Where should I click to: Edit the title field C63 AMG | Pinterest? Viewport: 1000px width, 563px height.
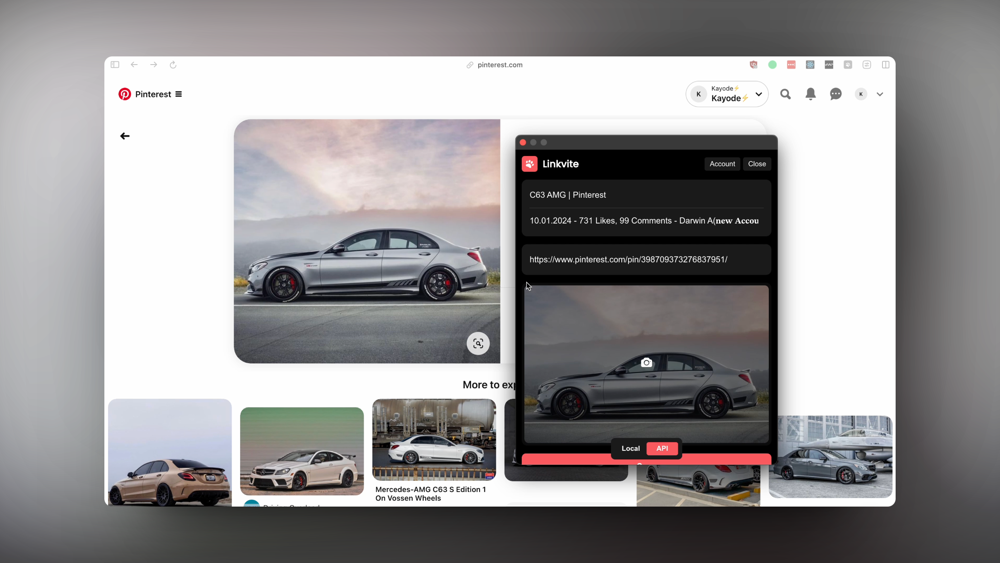646,195
